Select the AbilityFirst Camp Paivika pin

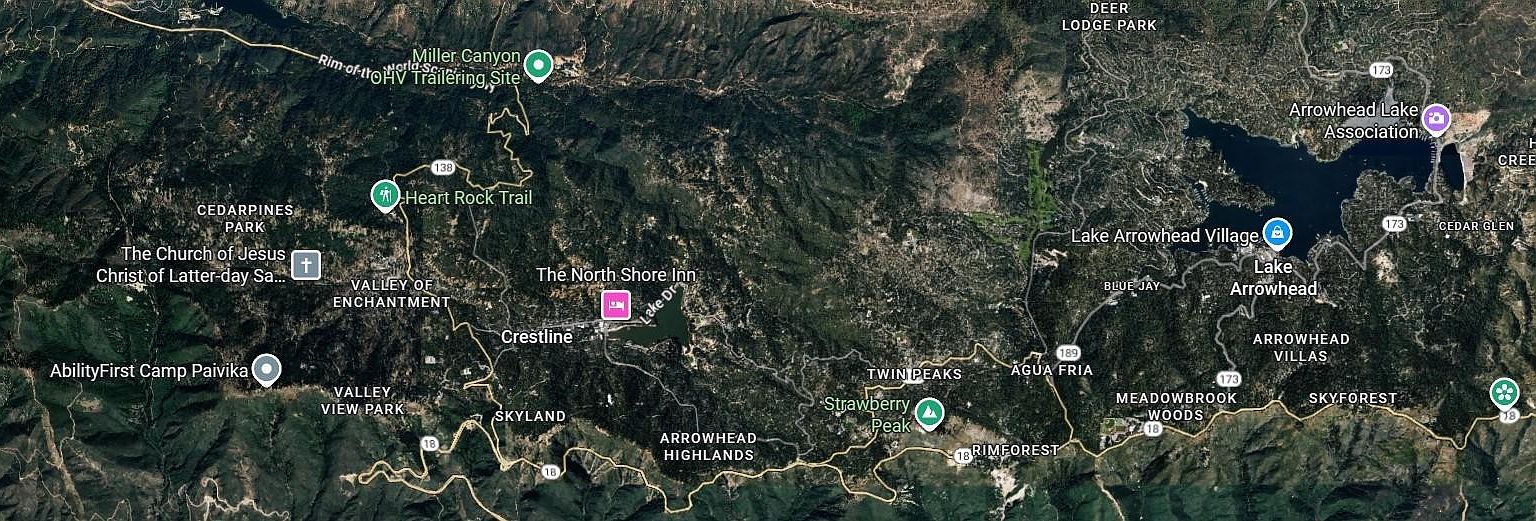coord(265,370)
